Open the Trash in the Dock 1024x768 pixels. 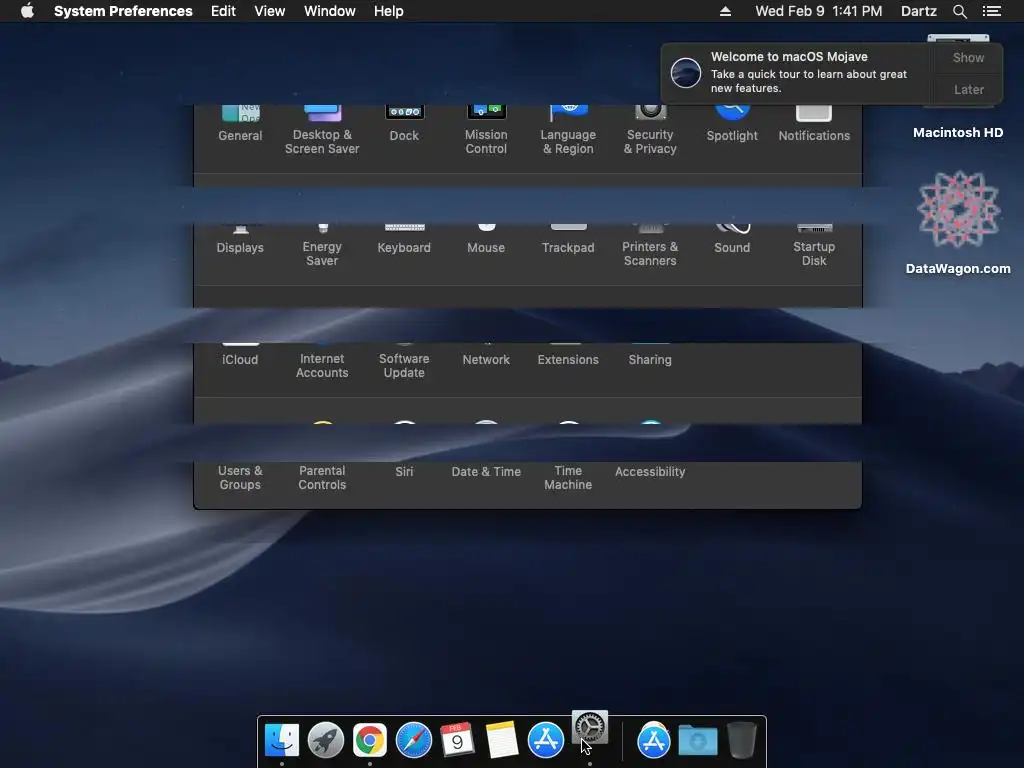742,741
